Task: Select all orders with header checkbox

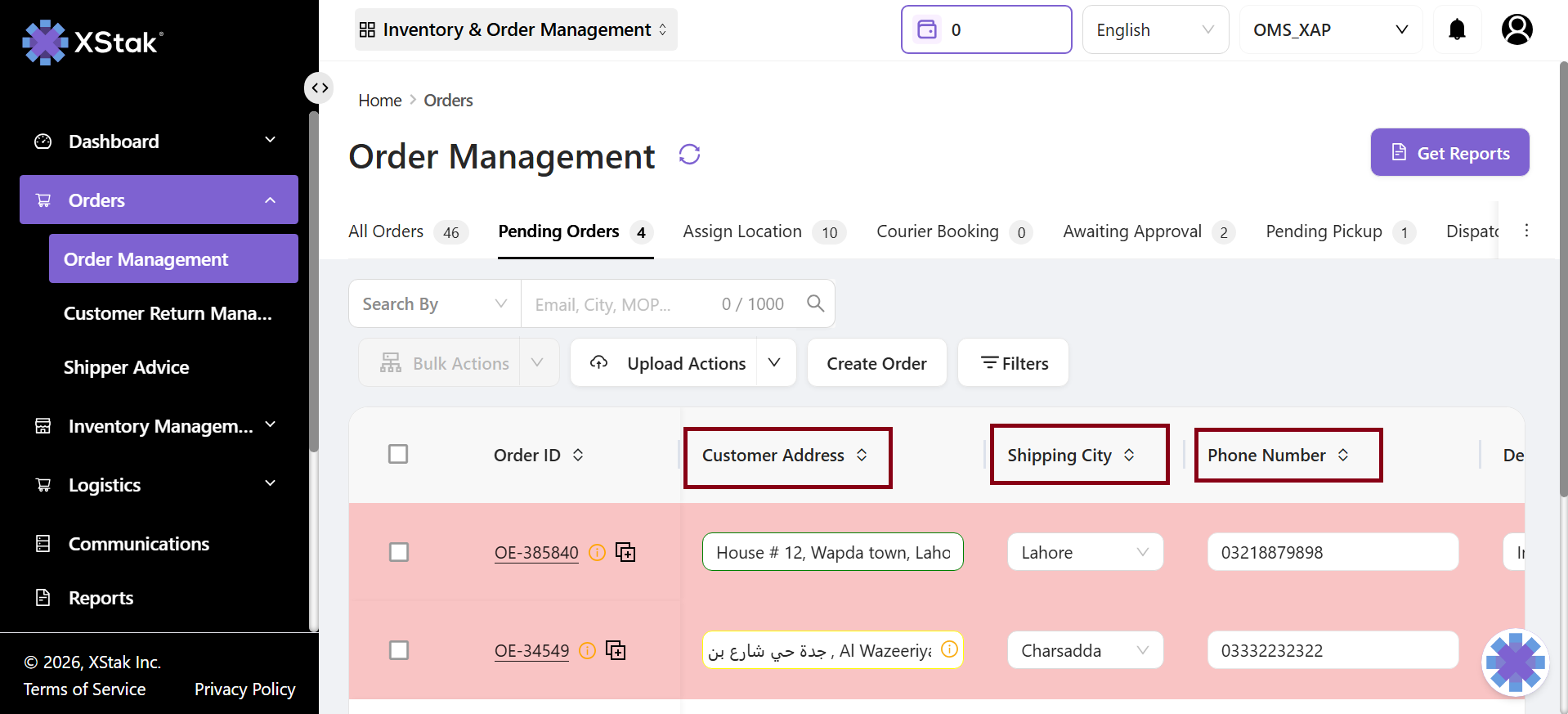Action: tap(398, 454)
